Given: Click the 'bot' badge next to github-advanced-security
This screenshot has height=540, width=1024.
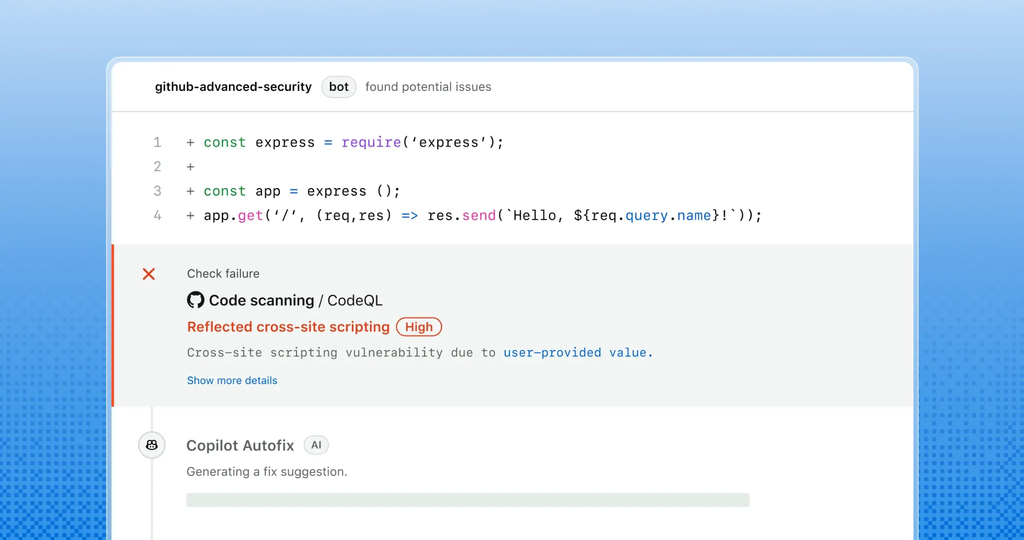Looking at the screenshot, I should 339,87.
